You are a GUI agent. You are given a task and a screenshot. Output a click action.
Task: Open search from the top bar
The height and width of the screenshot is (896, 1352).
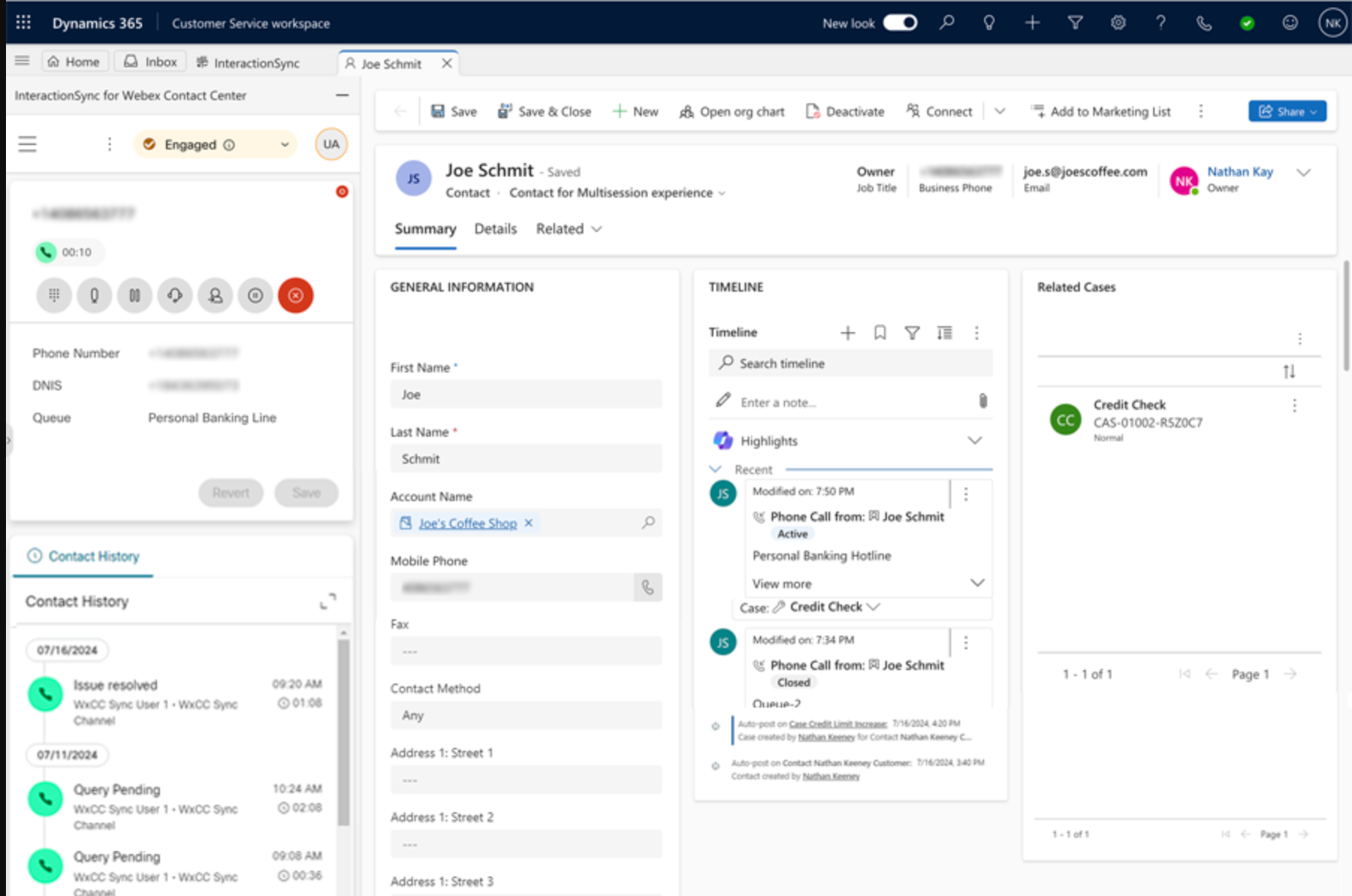click(947, 22)
